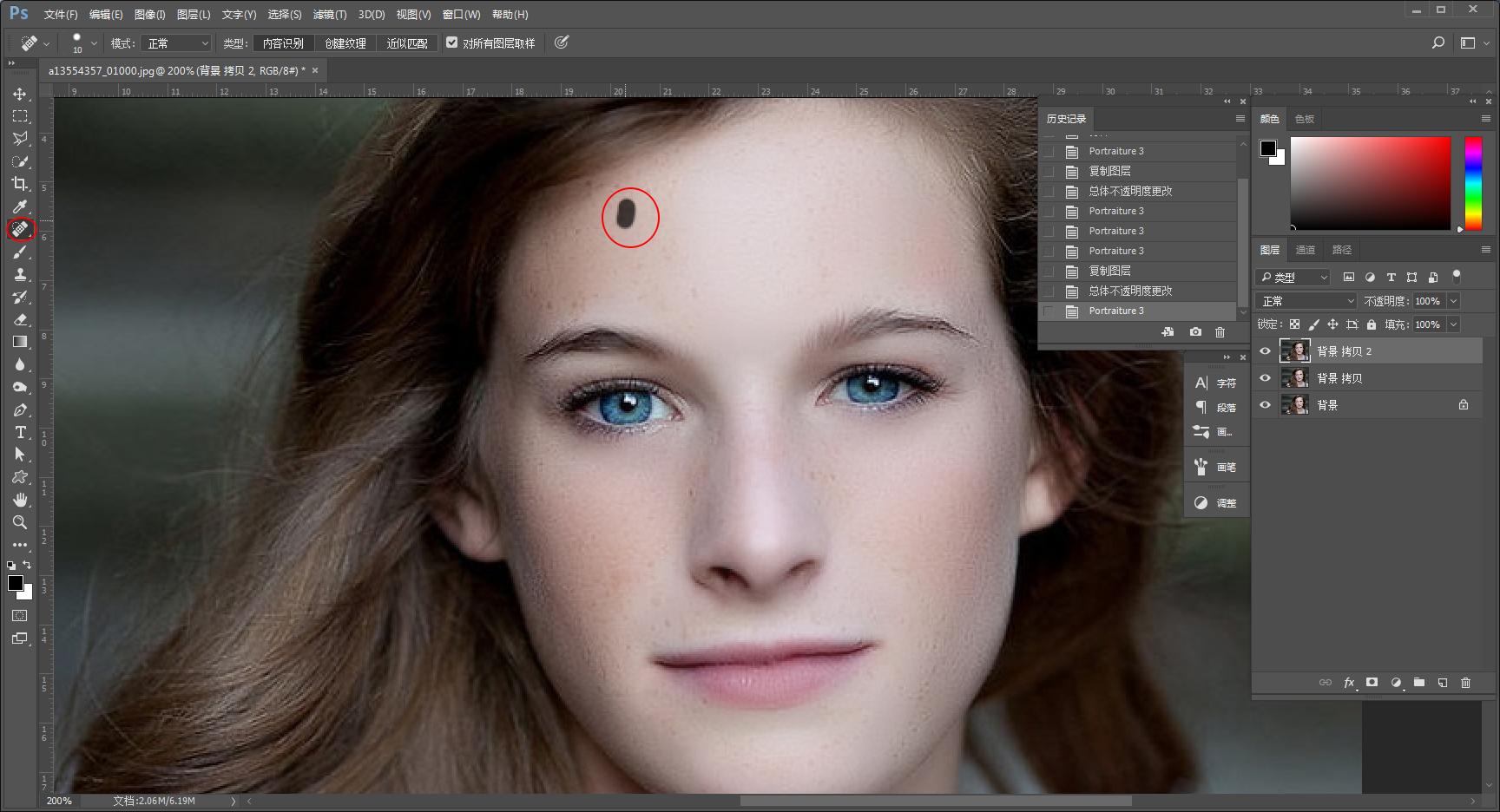Select the Pen tool
1500x812 pixels.
(20, 409)
